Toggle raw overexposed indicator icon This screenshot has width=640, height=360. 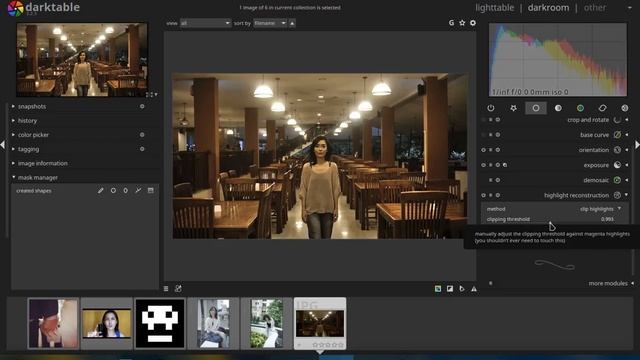coord(438,289)
